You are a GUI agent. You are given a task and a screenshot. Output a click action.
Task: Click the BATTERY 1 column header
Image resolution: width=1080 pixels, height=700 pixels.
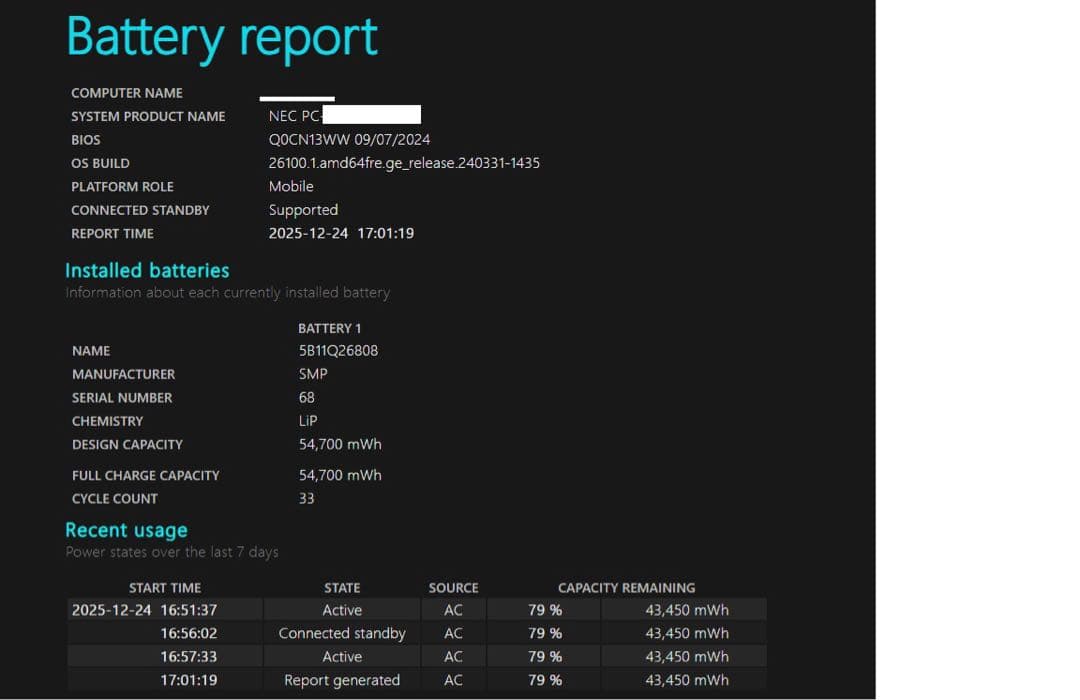pos(329,328)
